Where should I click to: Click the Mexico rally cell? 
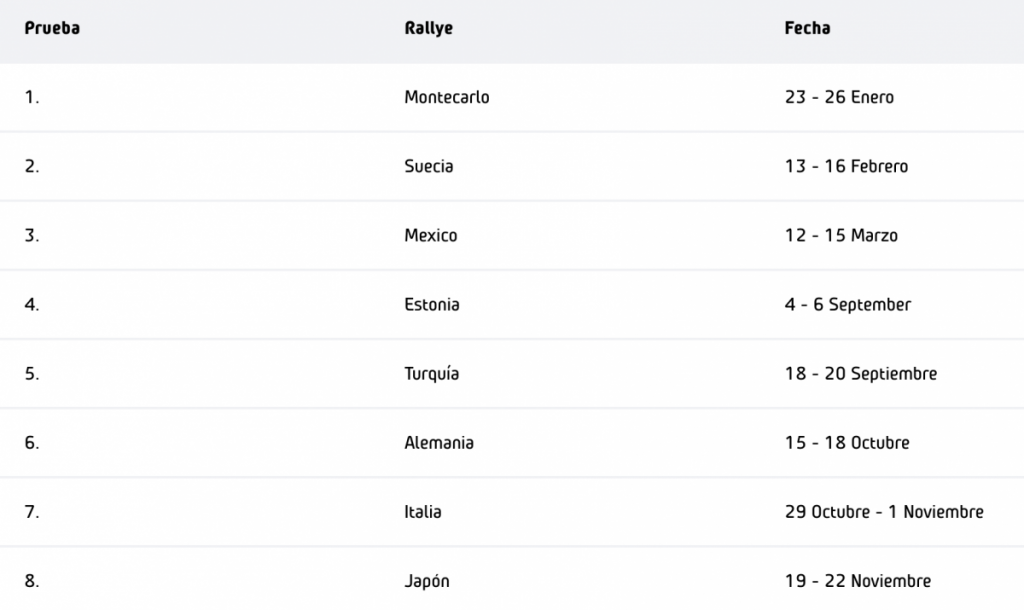tap(431, 236)
